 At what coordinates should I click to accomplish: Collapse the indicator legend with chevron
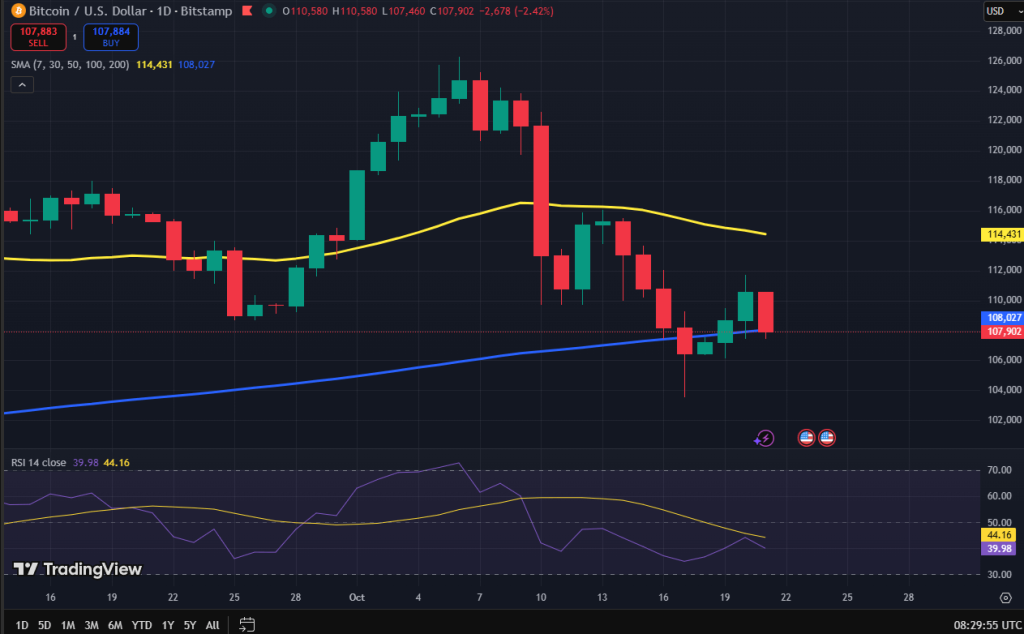(x=22, y=85)
